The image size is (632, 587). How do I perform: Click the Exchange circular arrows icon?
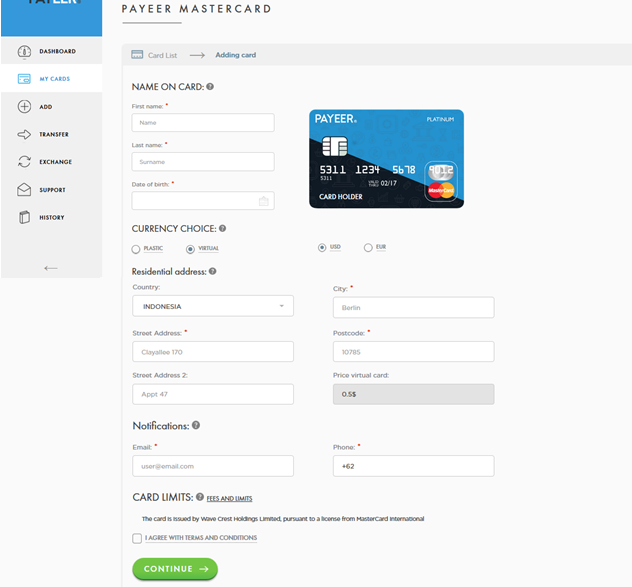pyautogui.click(x=24, y=162)
